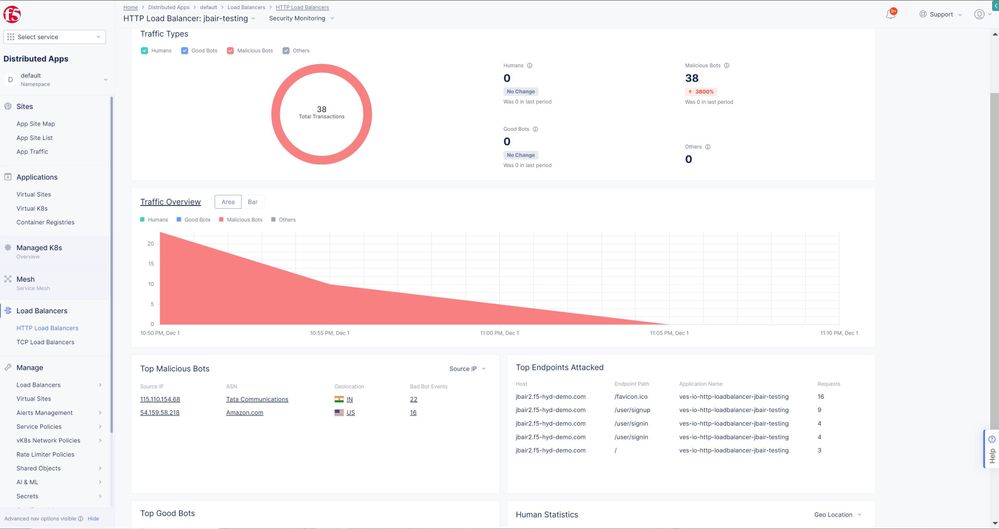Toggle the Good Bots checkbox

click(x=185, y=50)
